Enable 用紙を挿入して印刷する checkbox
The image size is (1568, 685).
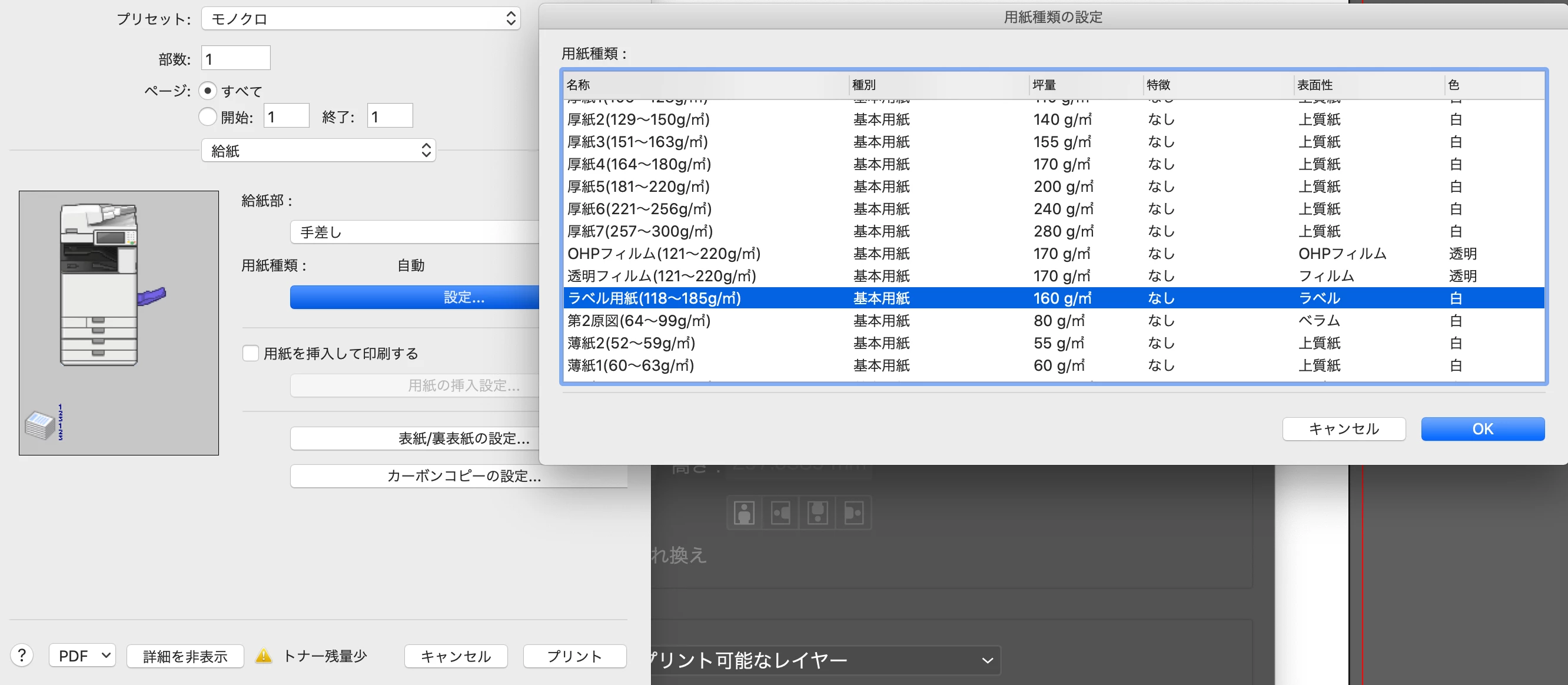250,354
